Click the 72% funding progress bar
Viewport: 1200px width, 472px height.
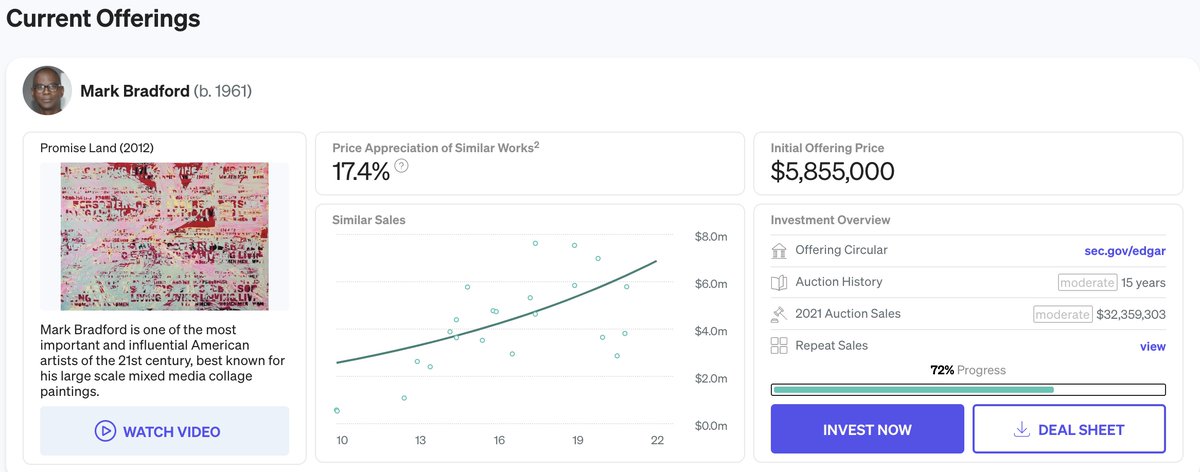point(968,389)
